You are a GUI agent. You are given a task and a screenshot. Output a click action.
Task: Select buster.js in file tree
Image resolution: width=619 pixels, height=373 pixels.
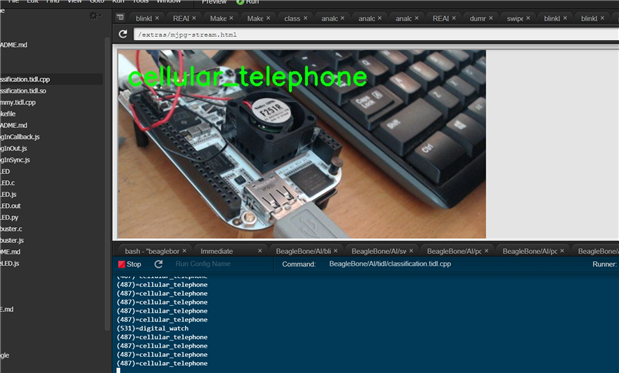pos(12,240)
